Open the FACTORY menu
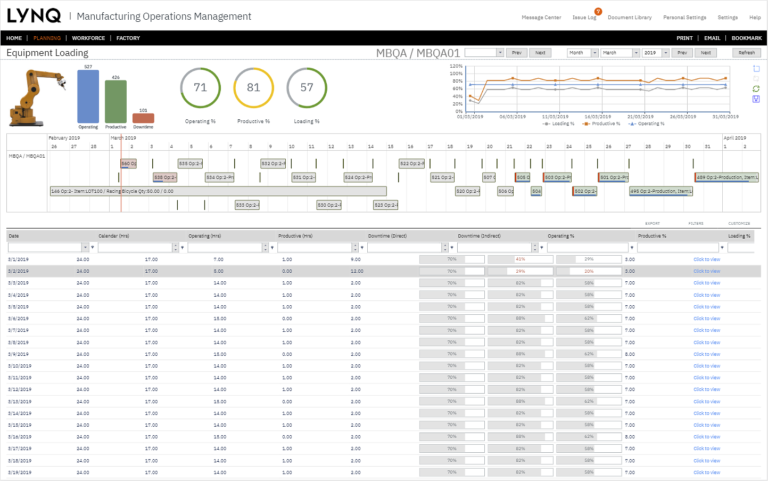Image resolution: width=768 pixels, height=481 pixels. 128,38
